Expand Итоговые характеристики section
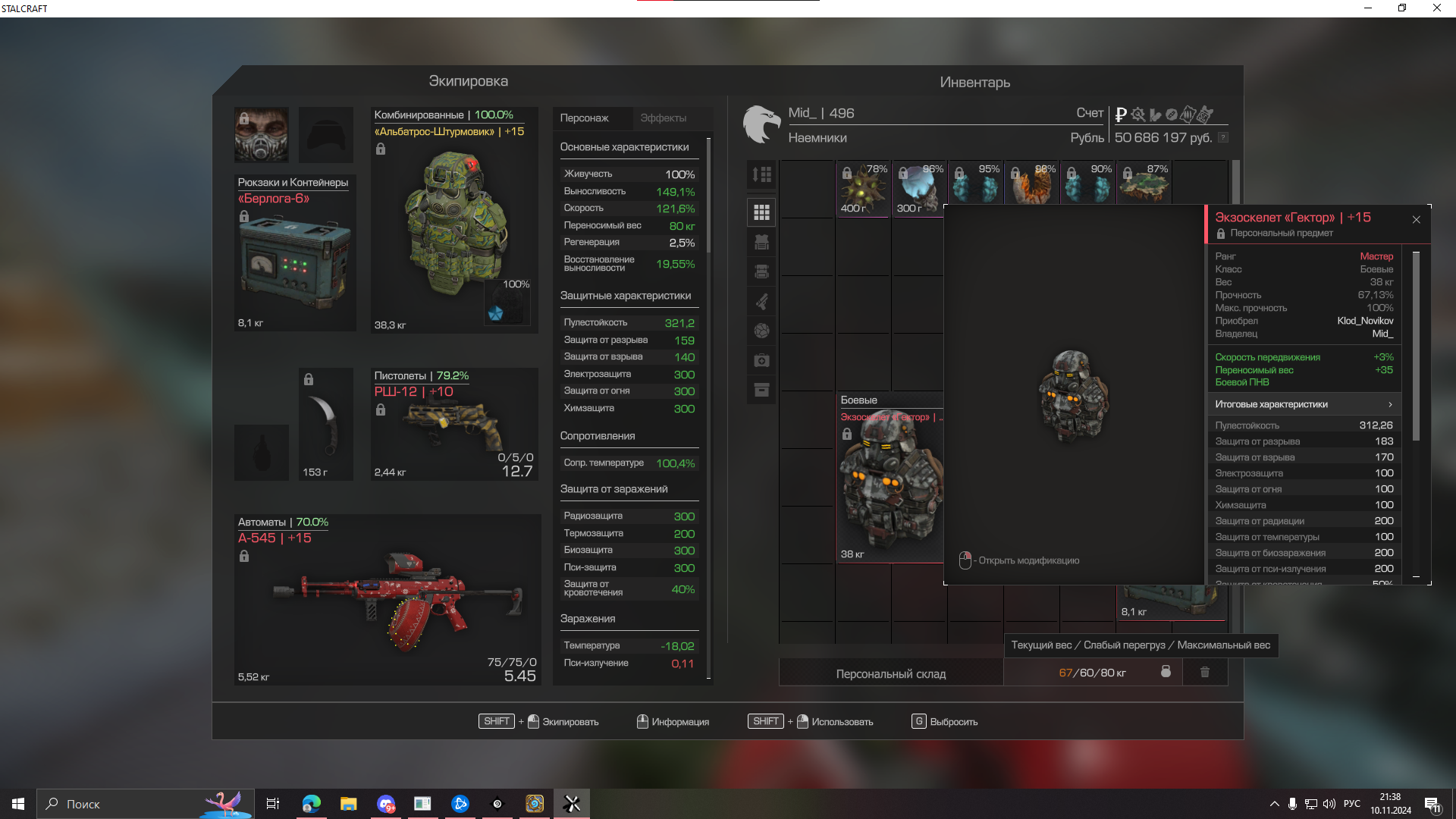Viewport: 1456px width, 819px height. click(x=1304, y=404)
